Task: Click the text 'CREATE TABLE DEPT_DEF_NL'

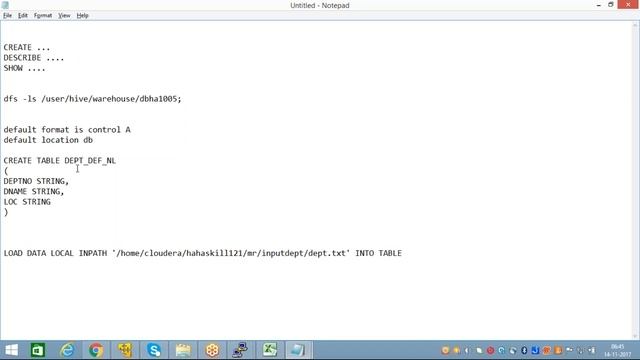Action: click(x=60, y=160)
